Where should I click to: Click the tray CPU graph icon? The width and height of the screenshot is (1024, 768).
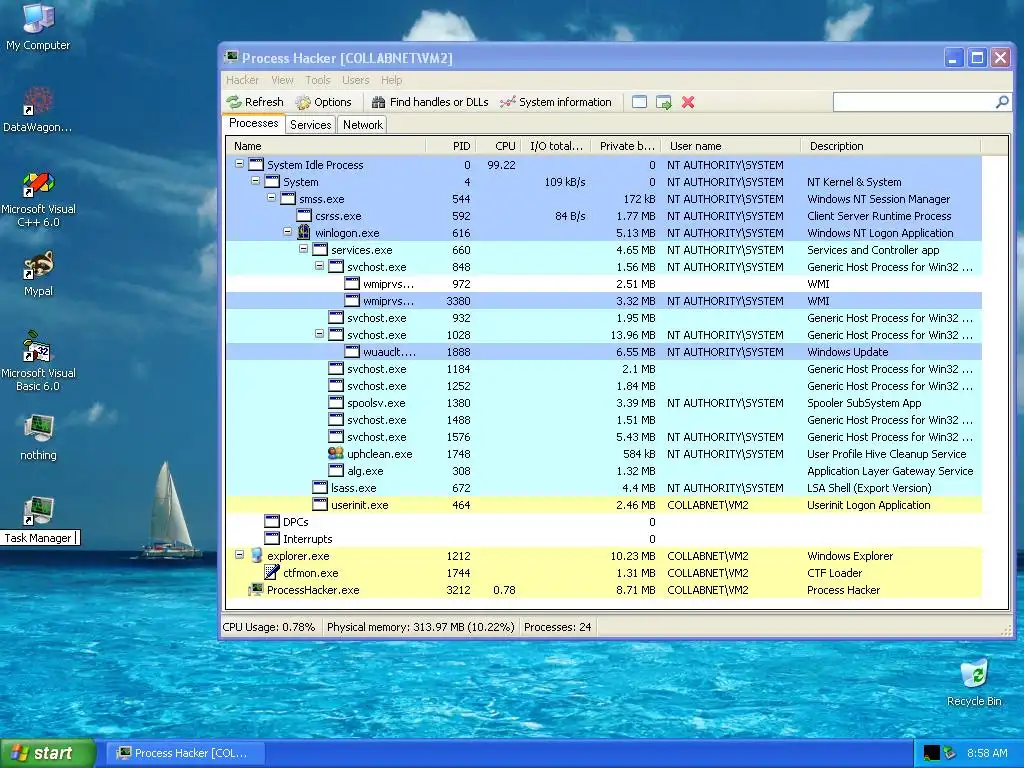tap(931, 753)
